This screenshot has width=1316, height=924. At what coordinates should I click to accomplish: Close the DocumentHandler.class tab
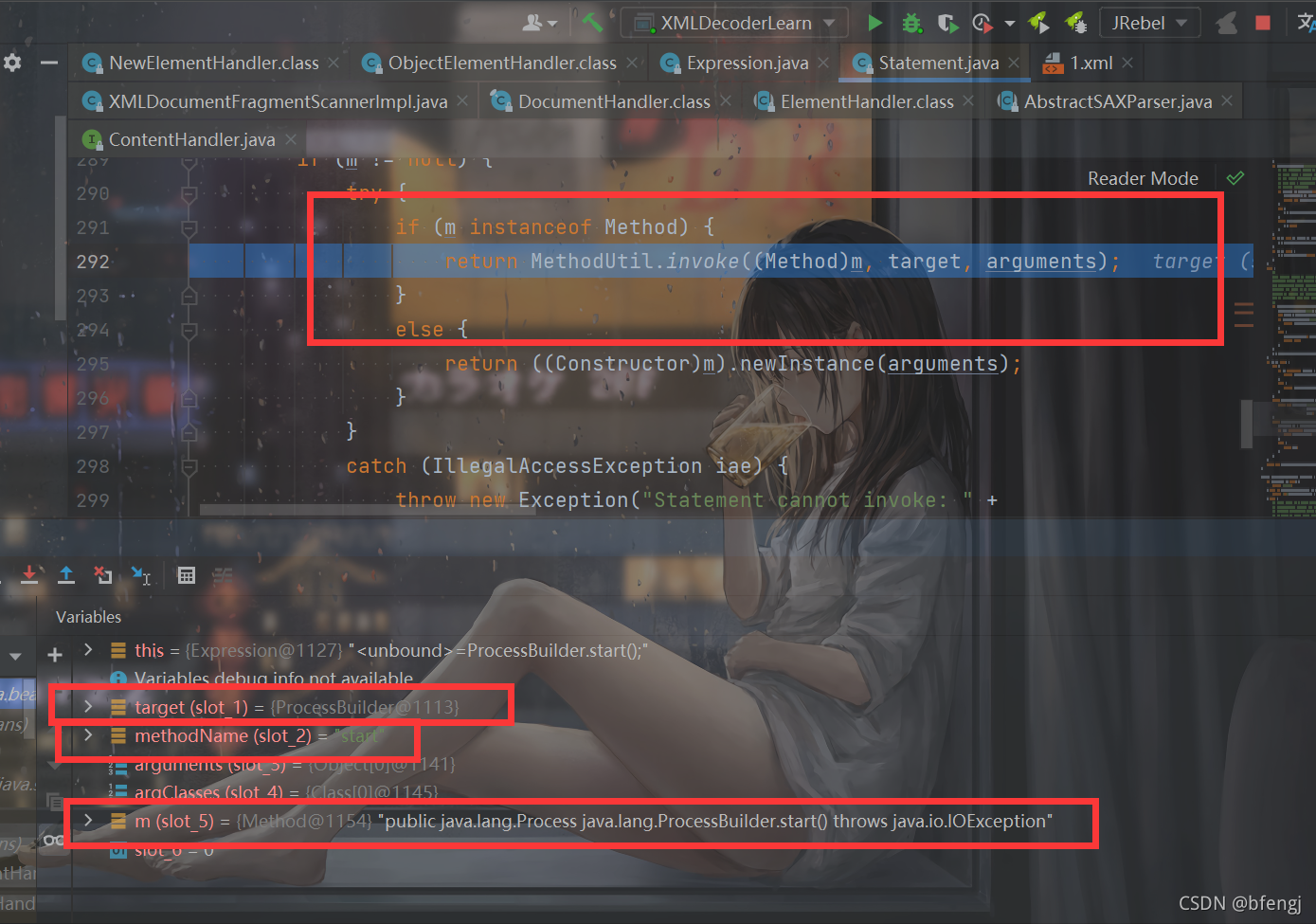(x=726, y=100)
